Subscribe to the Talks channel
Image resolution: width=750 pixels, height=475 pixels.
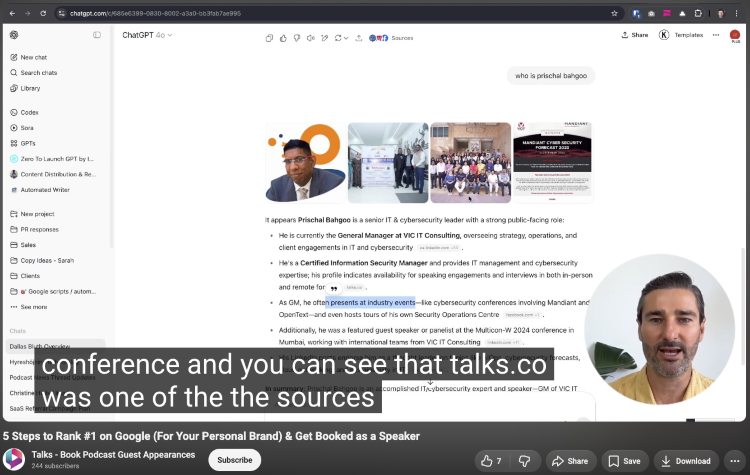[234, 460]
